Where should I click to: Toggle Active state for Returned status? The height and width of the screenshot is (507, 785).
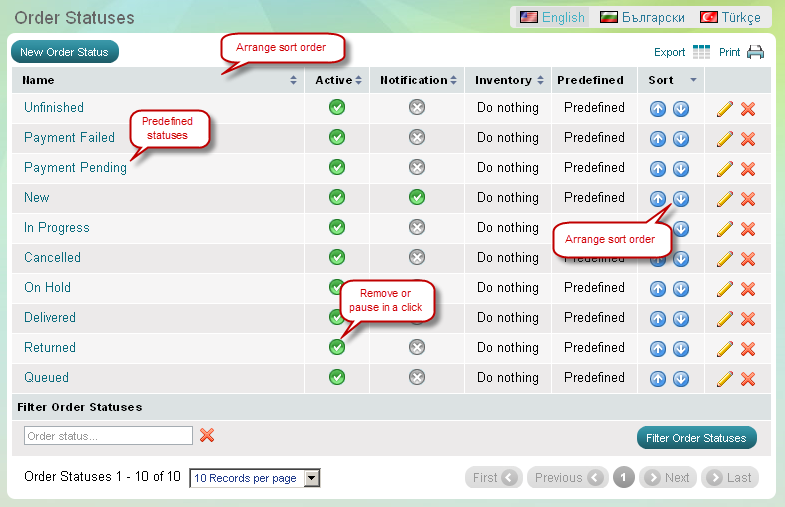tap(337, 347)
